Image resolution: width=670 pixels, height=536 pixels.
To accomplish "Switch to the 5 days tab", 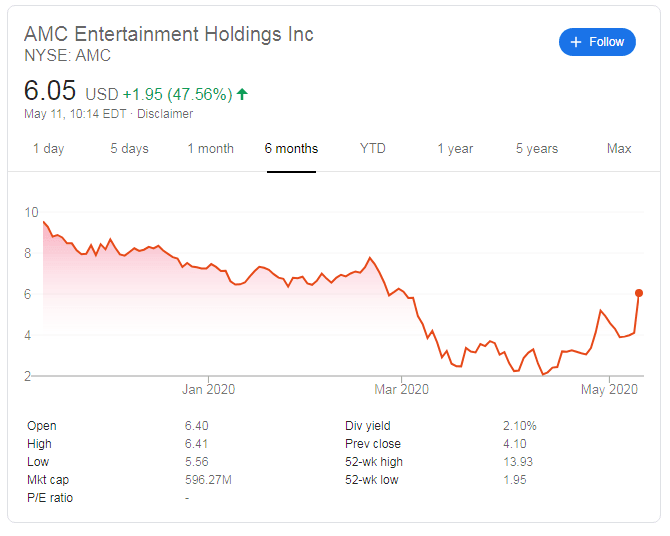I will point(129,149).
